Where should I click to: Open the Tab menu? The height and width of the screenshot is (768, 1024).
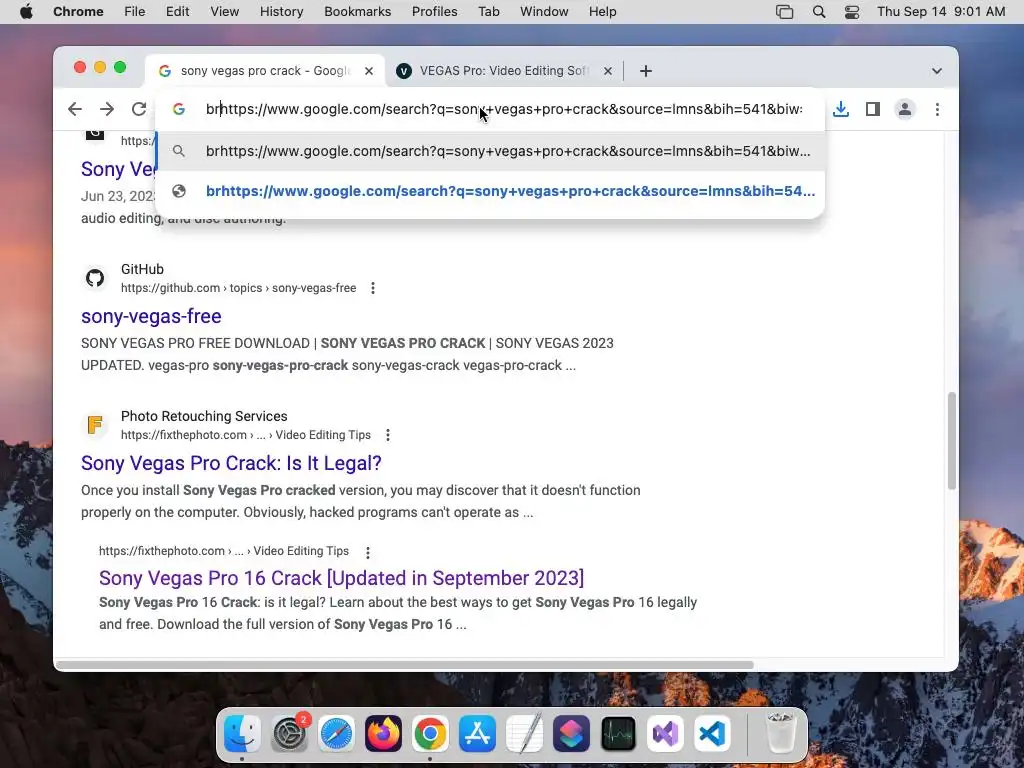[488, 12]
